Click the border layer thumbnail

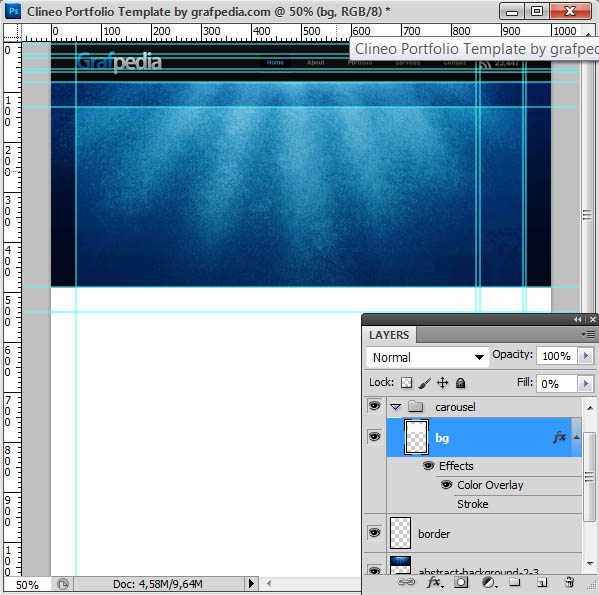coord(400,533)
